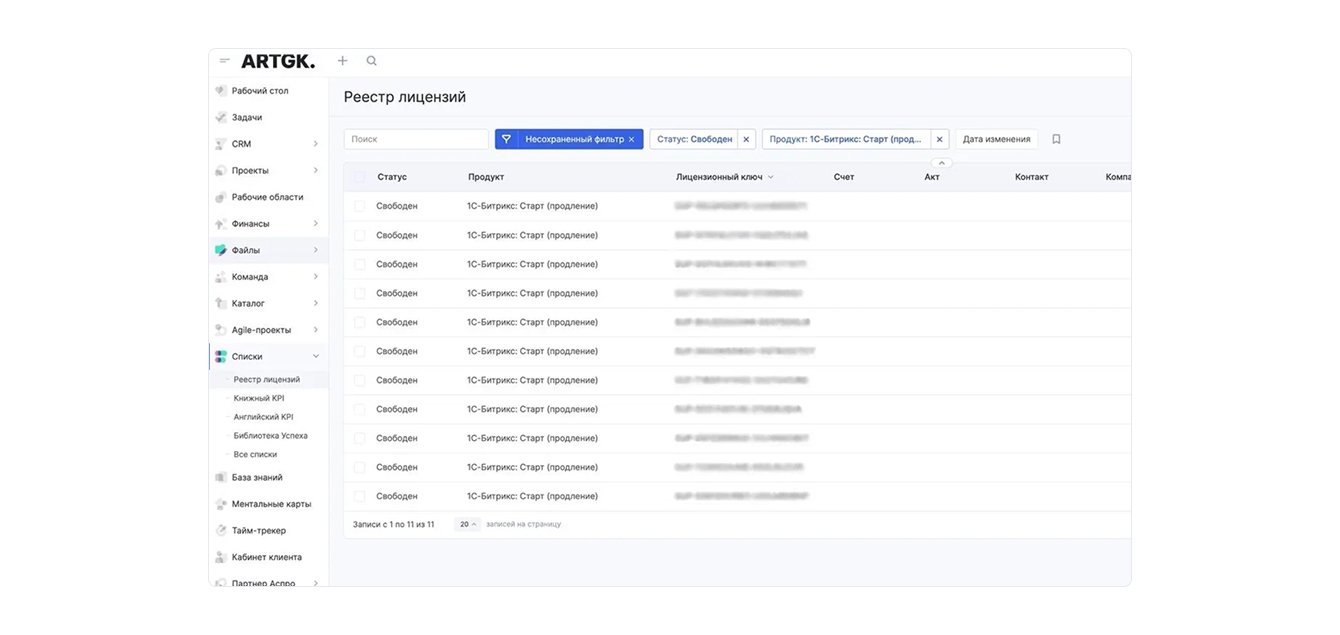Click the Списки sidebar icon
The height and width of the screenshot is (635, 1340).
coord(221,356)
